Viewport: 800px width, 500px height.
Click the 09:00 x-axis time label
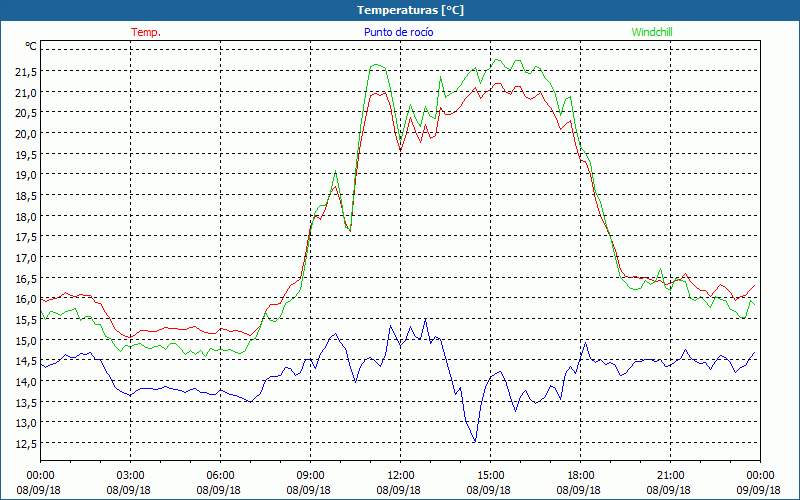[310, 476]
